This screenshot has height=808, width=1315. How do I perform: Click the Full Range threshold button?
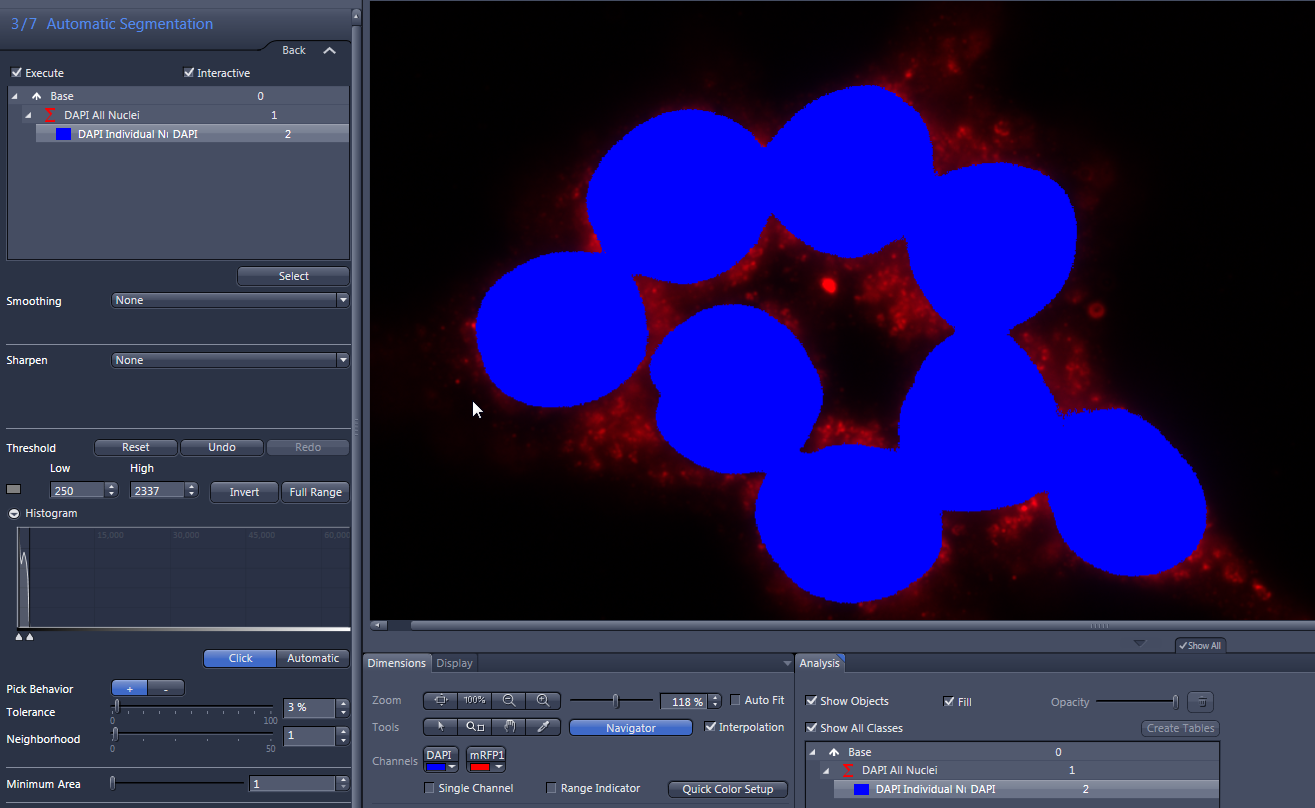tap(315, 491)
